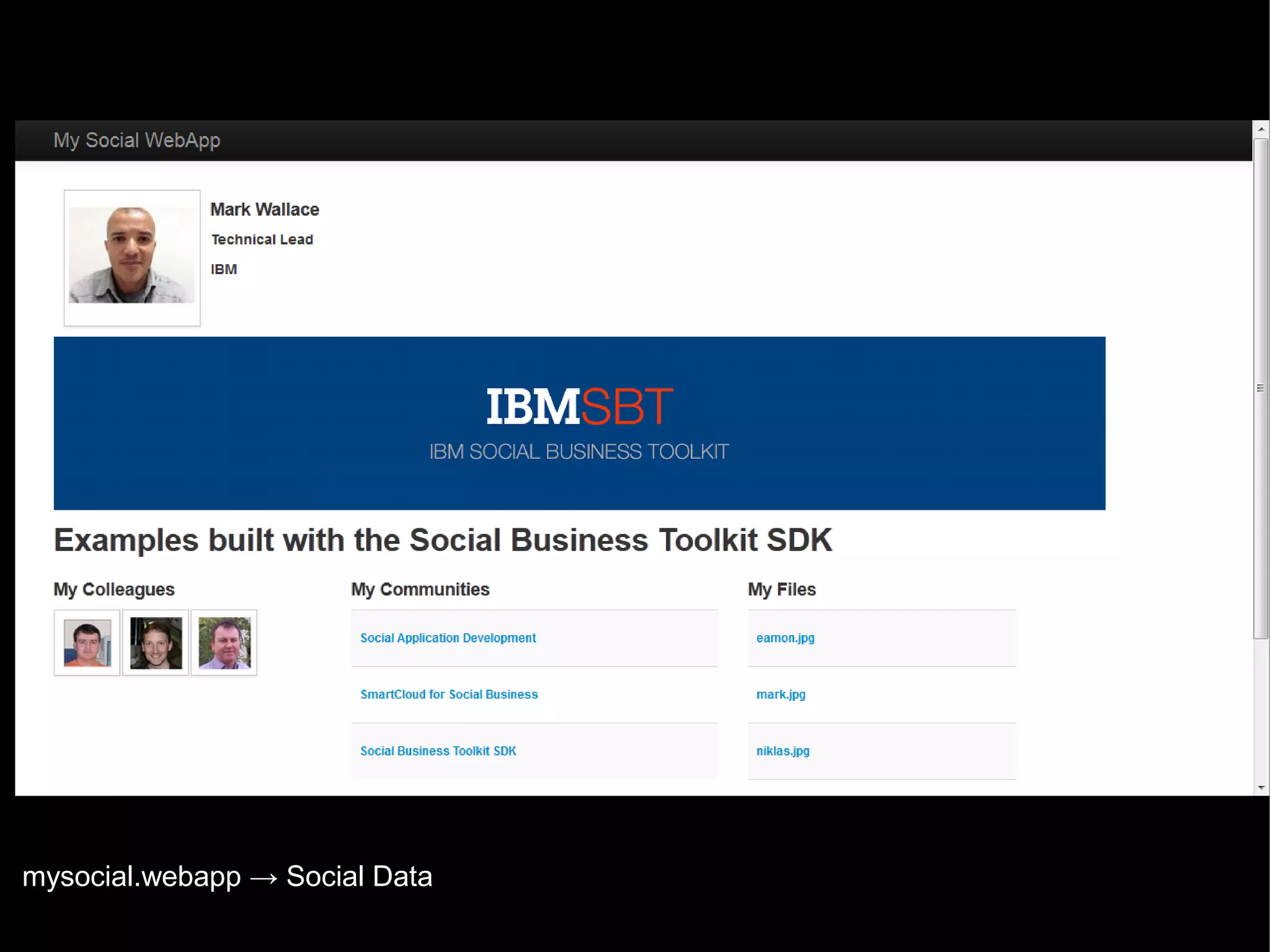The image size is (1270, 952).
Task: Open the eamon.jpg file
Action: (x=785, y=638)
